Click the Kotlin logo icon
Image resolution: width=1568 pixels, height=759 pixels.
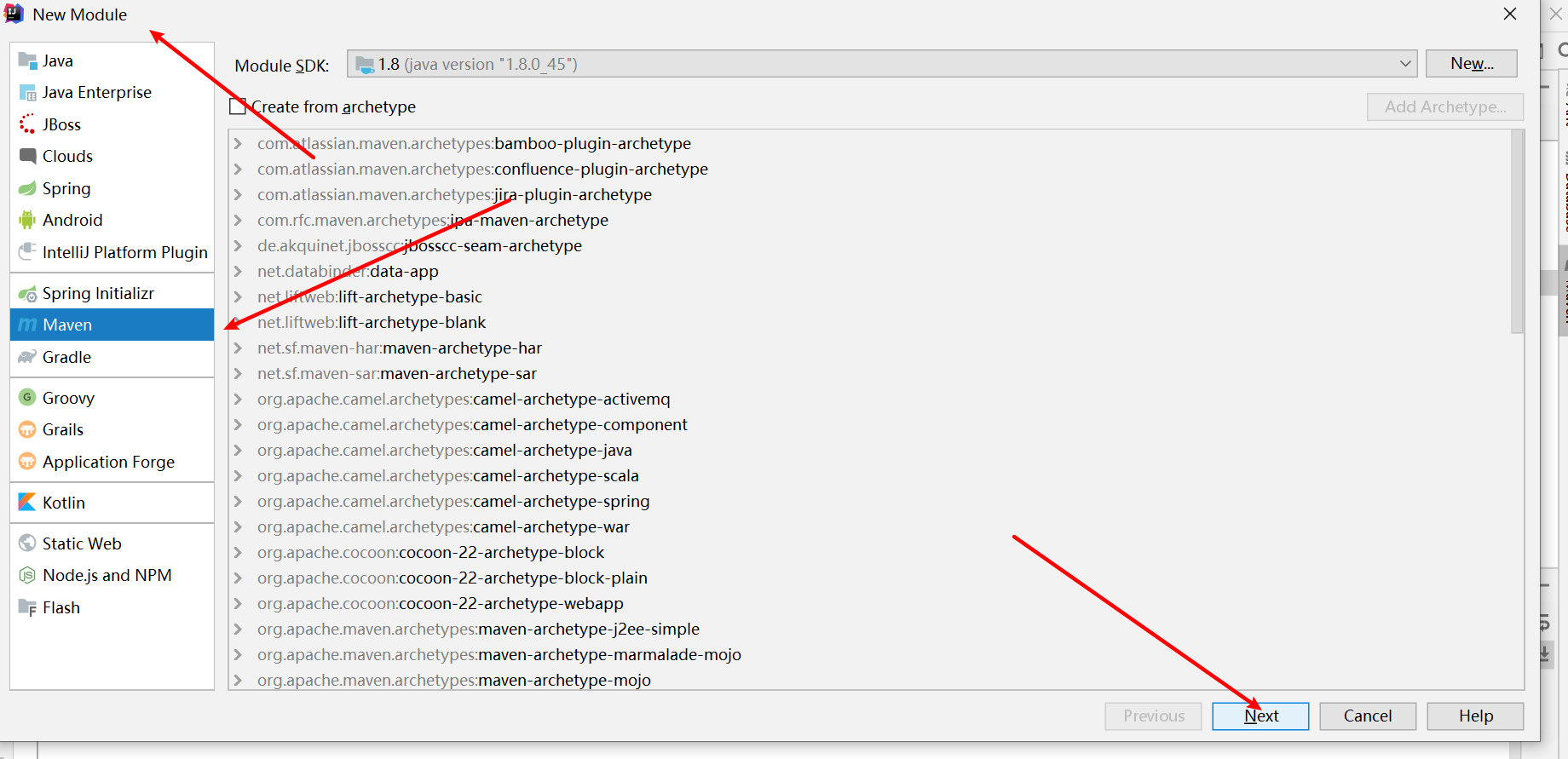[x=27, y=503]
